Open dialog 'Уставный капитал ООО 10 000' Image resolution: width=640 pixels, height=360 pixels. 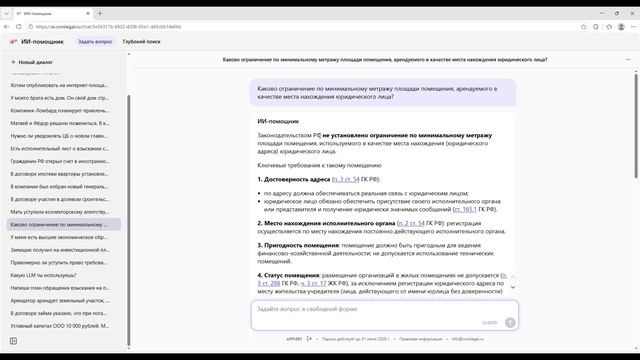click(x=59, y=326)
